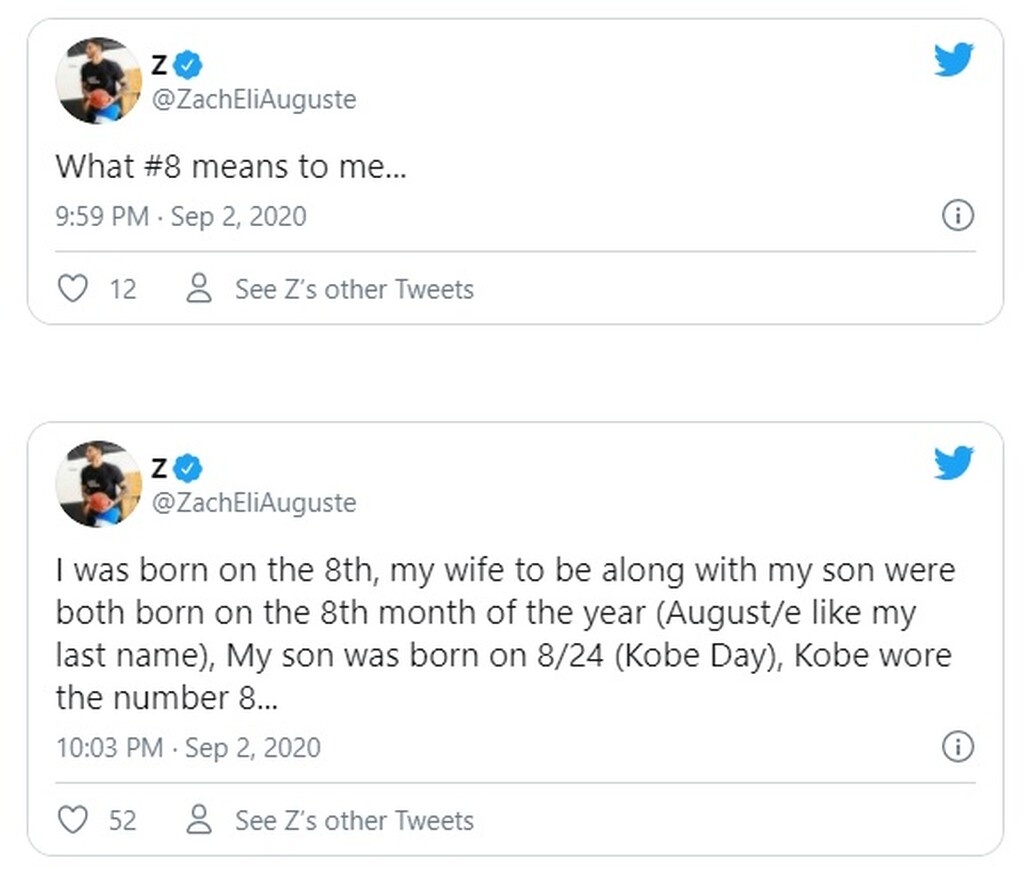Click display name Z in second tweet
The height and width of the screenshot is (869, 1024).
click(158, 467)
